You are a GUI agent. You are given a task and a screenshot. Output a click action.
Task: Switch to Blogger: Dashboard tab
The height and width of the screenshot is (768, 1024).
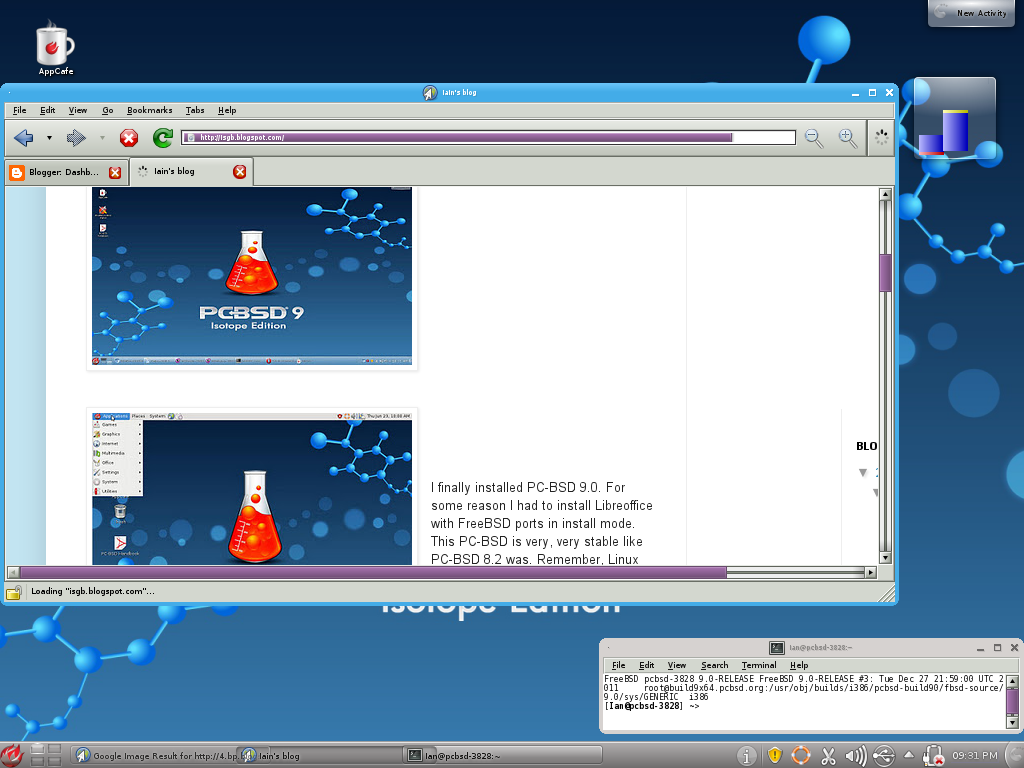tap(66, 172)
